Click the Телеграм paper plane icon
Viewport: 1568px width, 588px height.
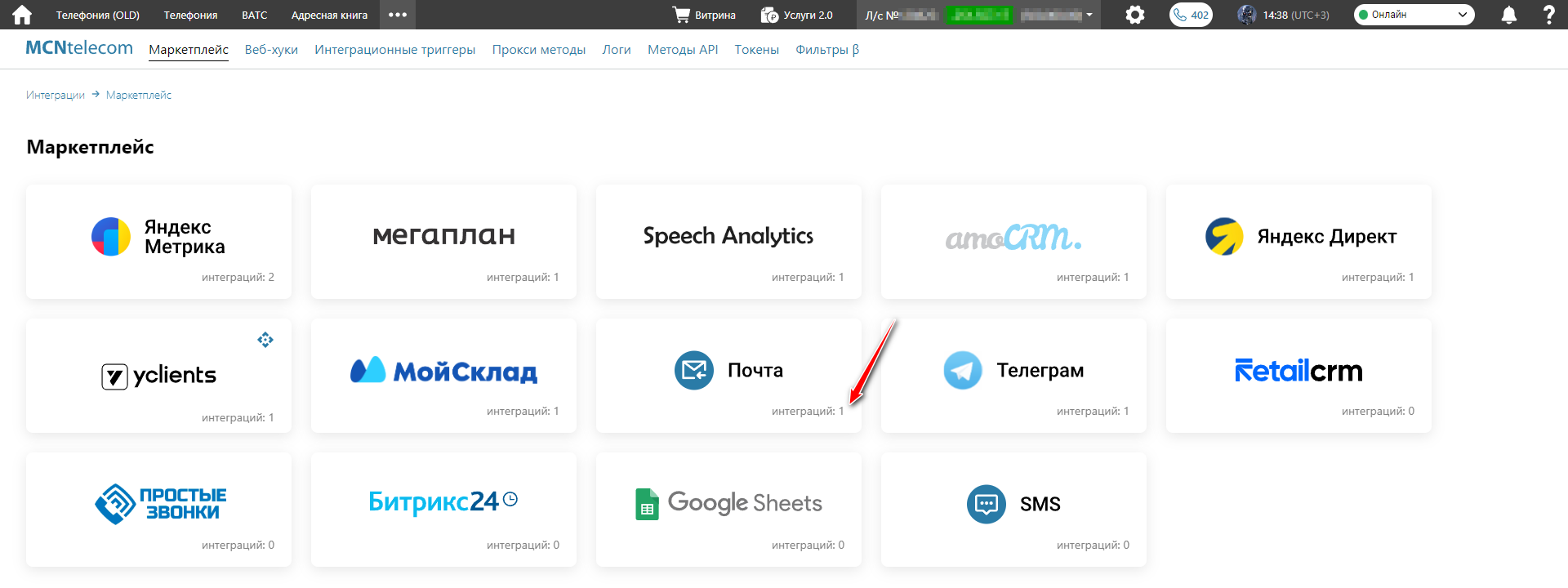click(x=963, y=371)
